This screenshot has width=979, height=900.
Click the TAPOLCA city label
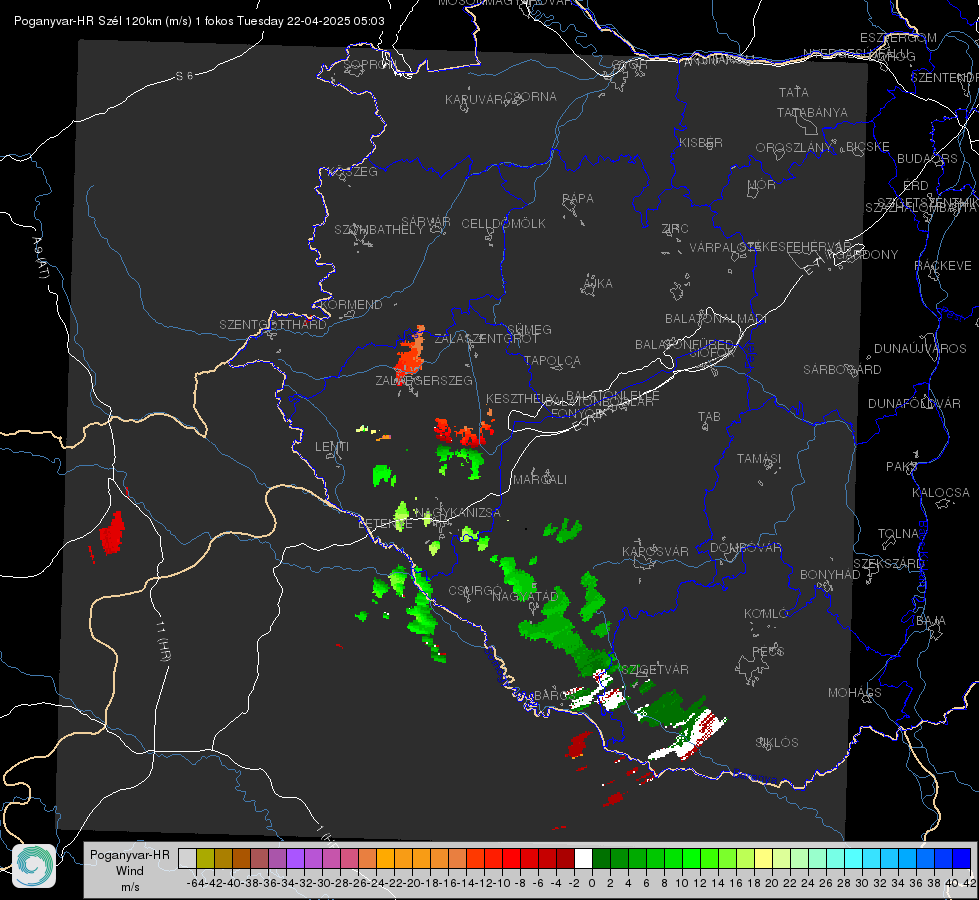[553, 361]
